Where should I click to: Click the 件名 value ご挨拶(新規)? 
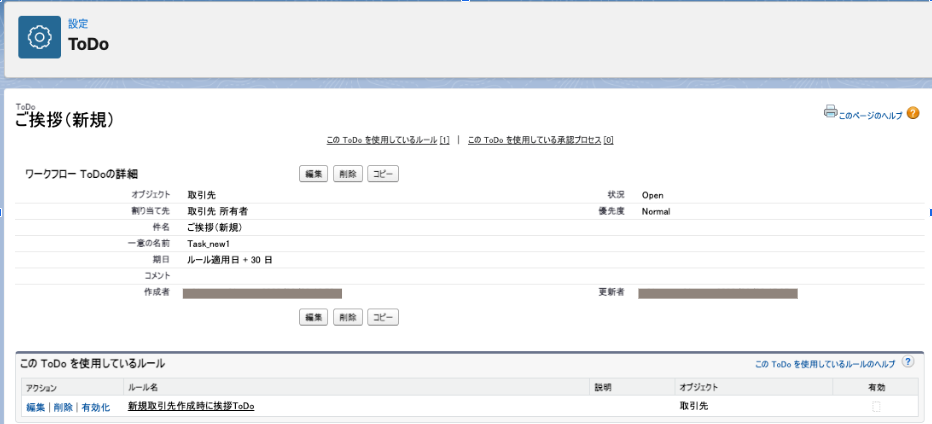(215, 227)
